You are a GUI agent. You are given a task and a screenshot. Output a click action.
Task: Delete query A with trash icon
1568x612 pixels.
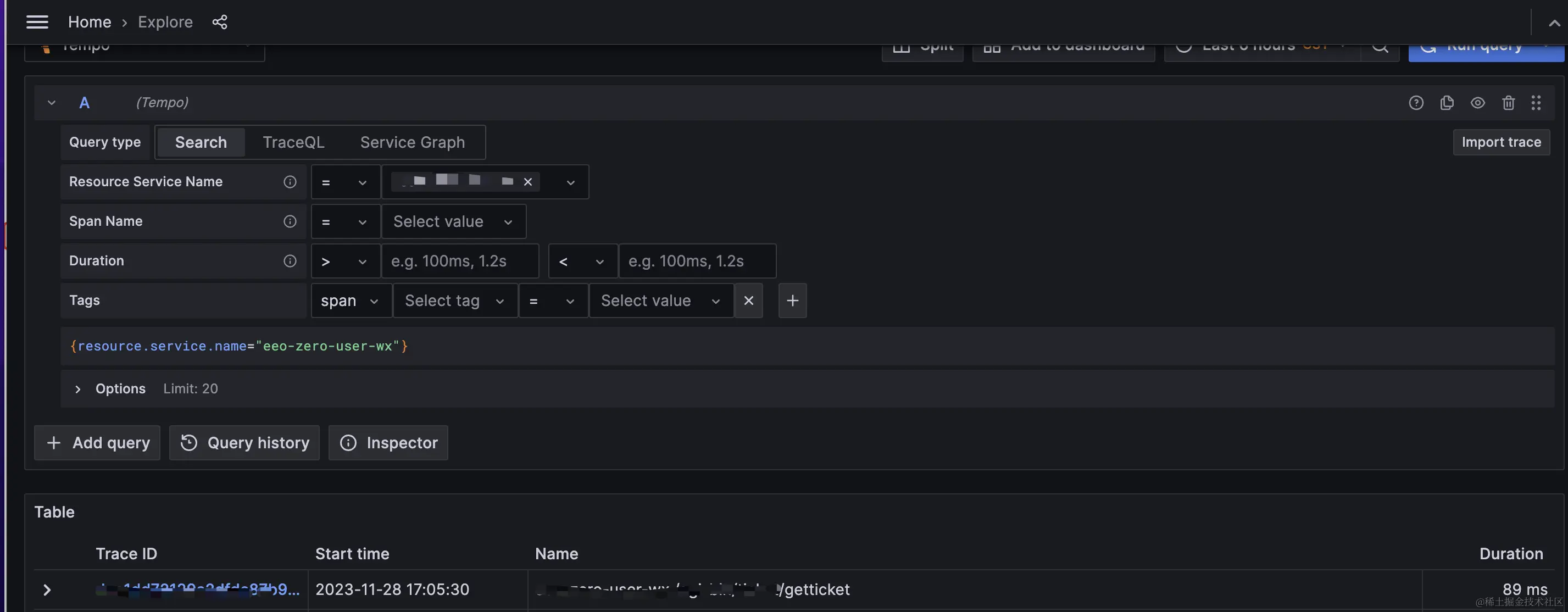(x=1508, y=103)
